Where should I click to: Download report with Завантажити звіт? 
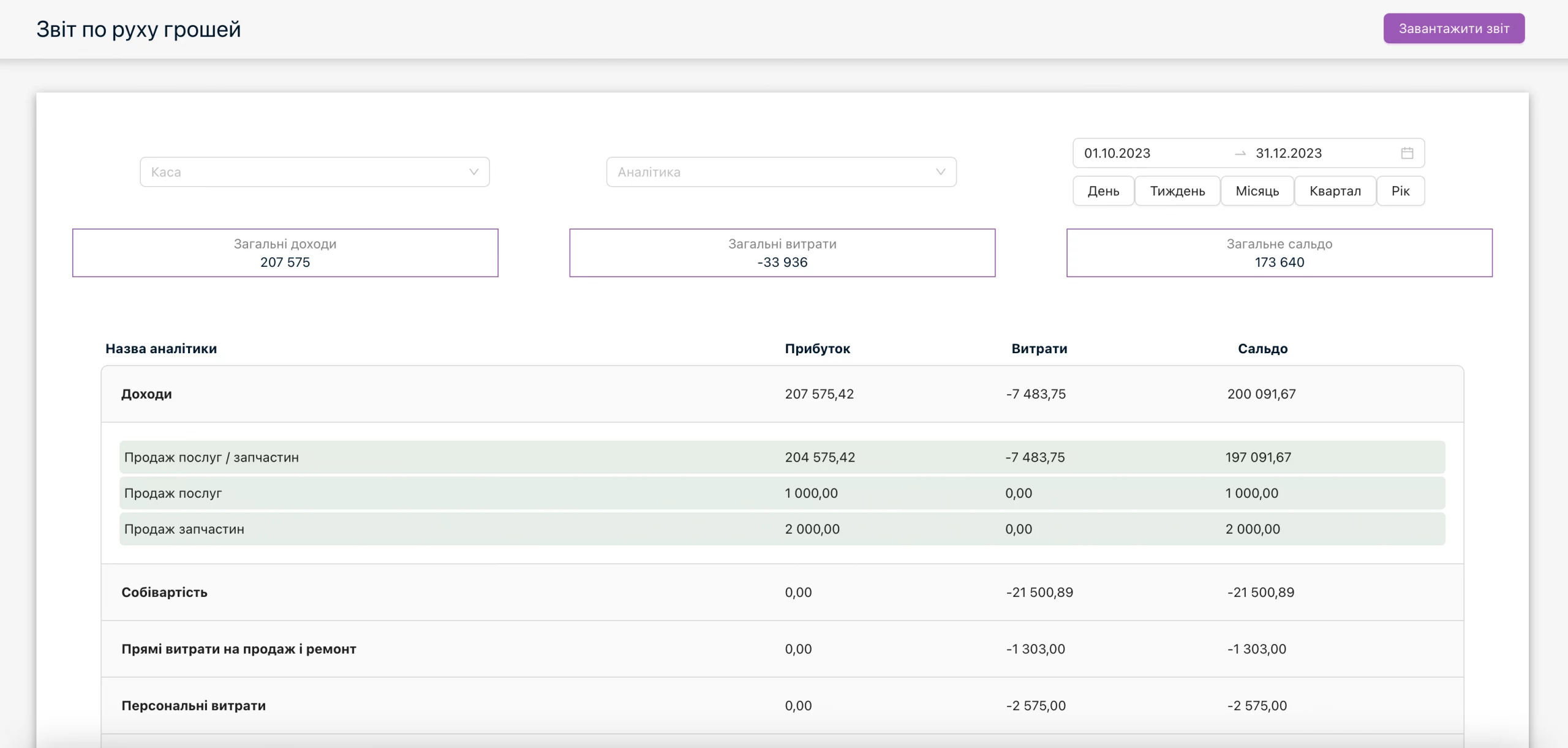(1453, 29)
